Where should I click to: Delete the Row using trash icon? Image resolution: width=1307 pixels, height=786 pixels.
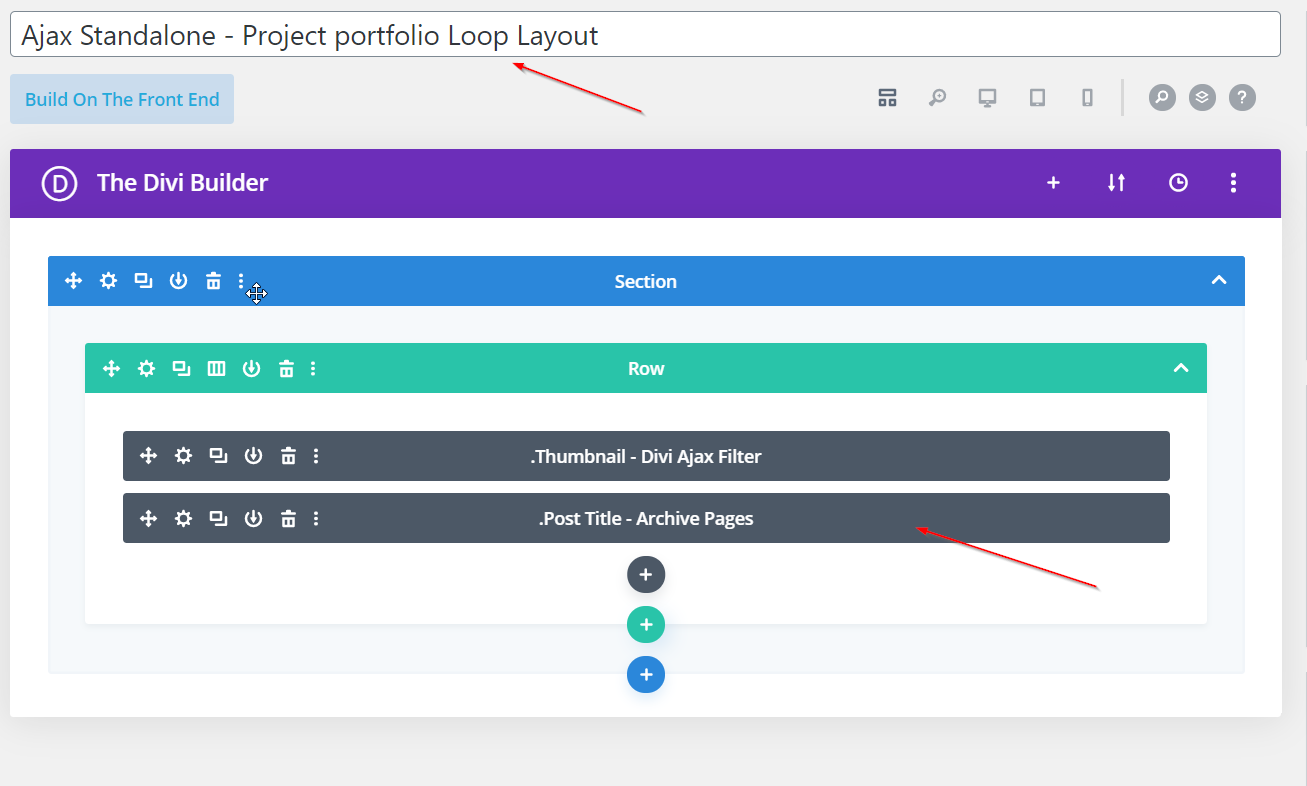tap(286, 369)
